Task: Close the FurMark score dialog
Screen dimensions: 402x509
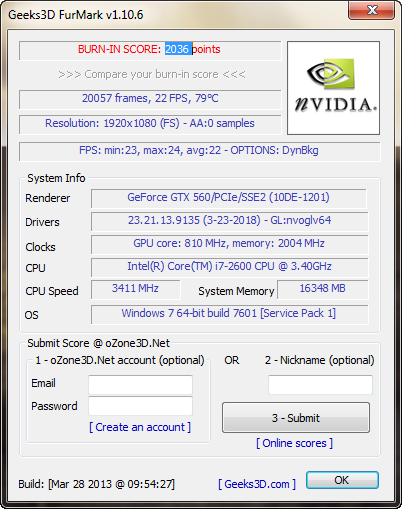Action: pyautogui.click(x=372, y=10)
